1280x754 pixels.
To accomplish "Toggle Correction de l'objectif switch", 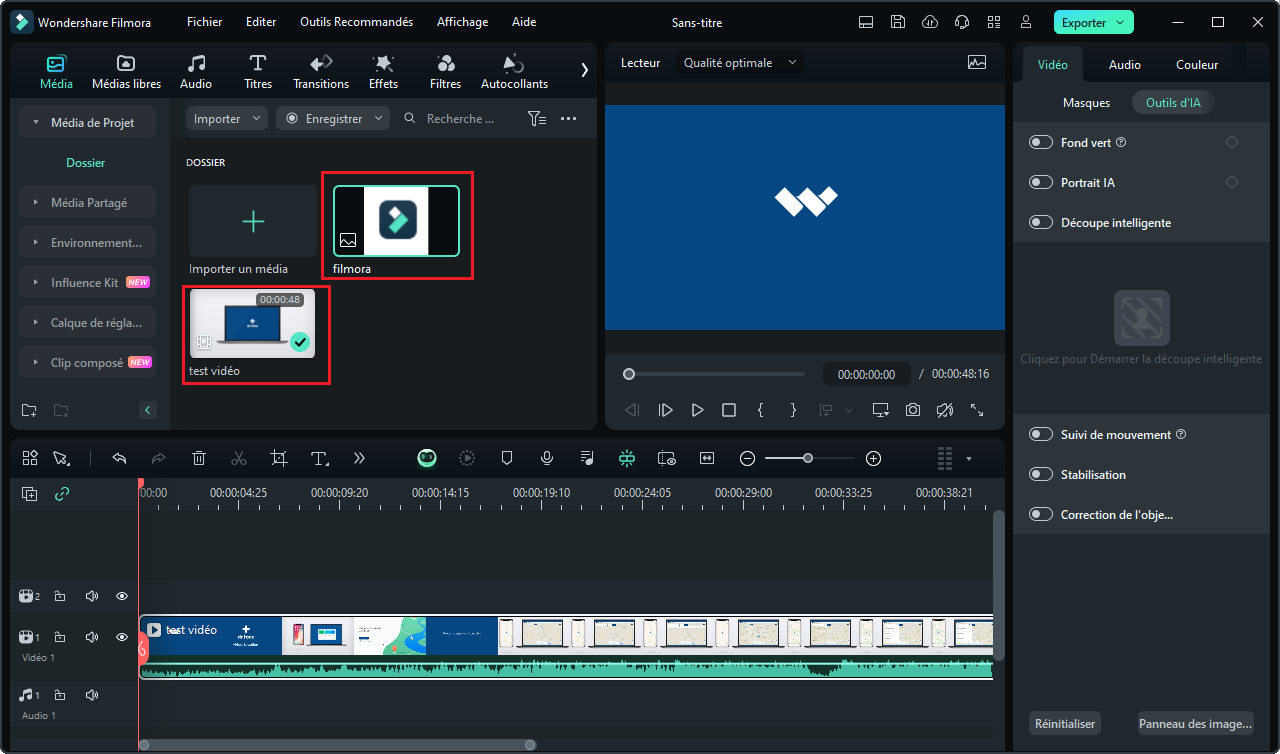I will click(x=1041, y=515).
